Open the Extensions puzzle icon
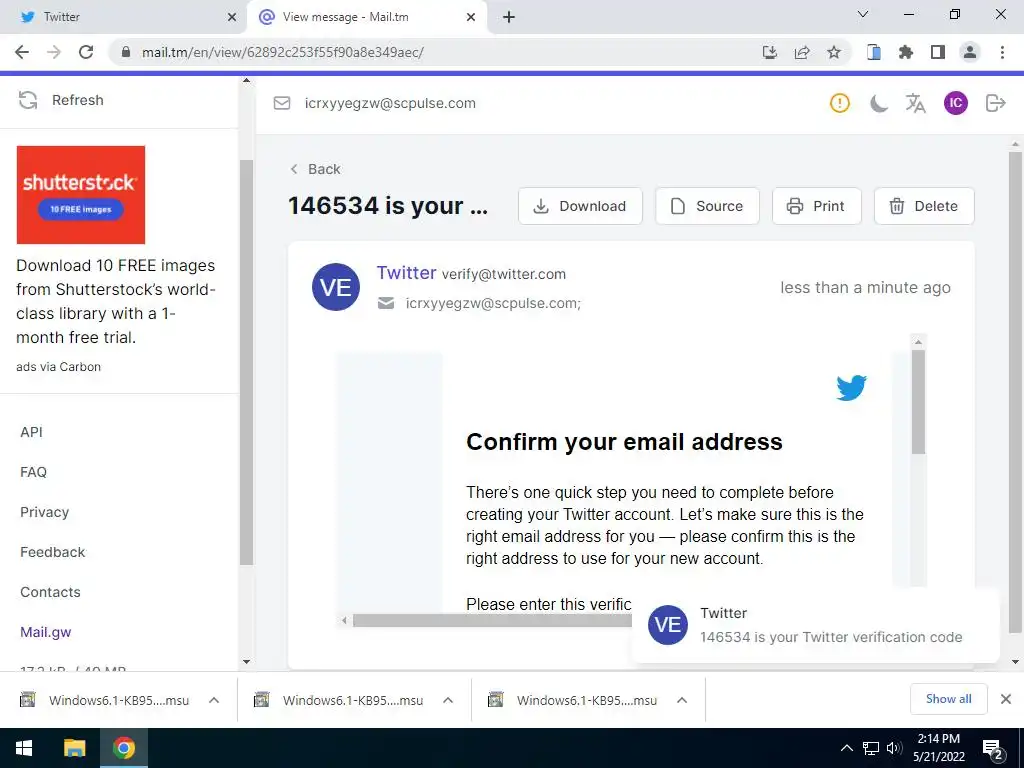Image resolution: width=1024 pixels, height=768 pixels. pyautogui.click(x=906, y=52)
